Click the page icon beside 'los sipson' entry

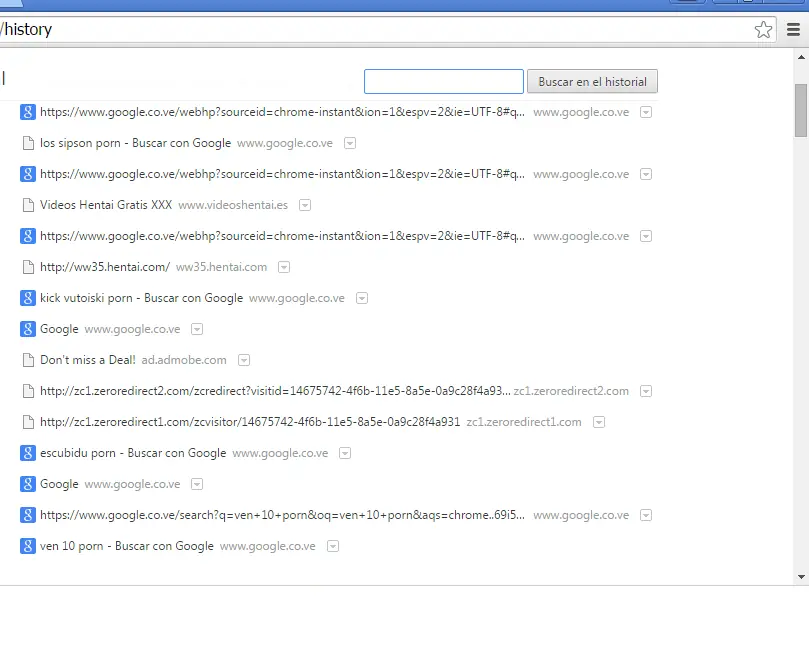click(28, 143)
